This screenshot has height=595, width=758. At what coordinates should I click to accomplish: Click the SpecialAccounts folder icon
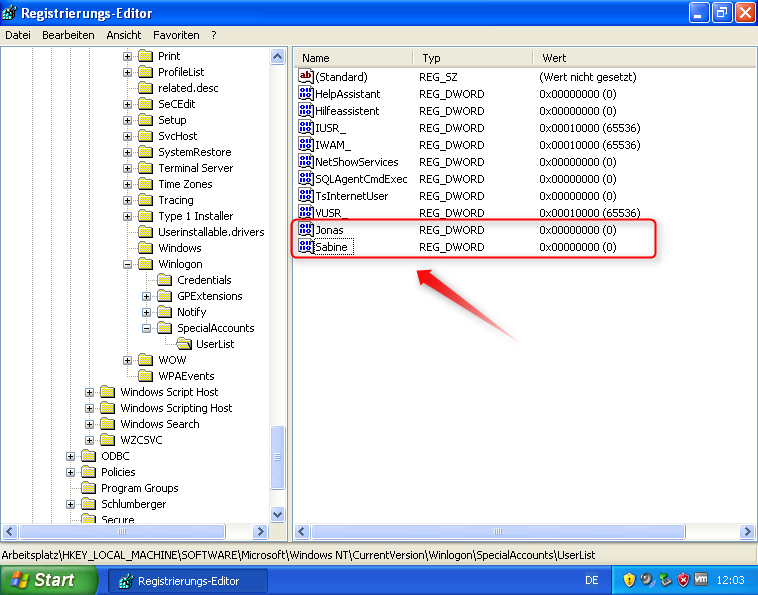[165, 328]
